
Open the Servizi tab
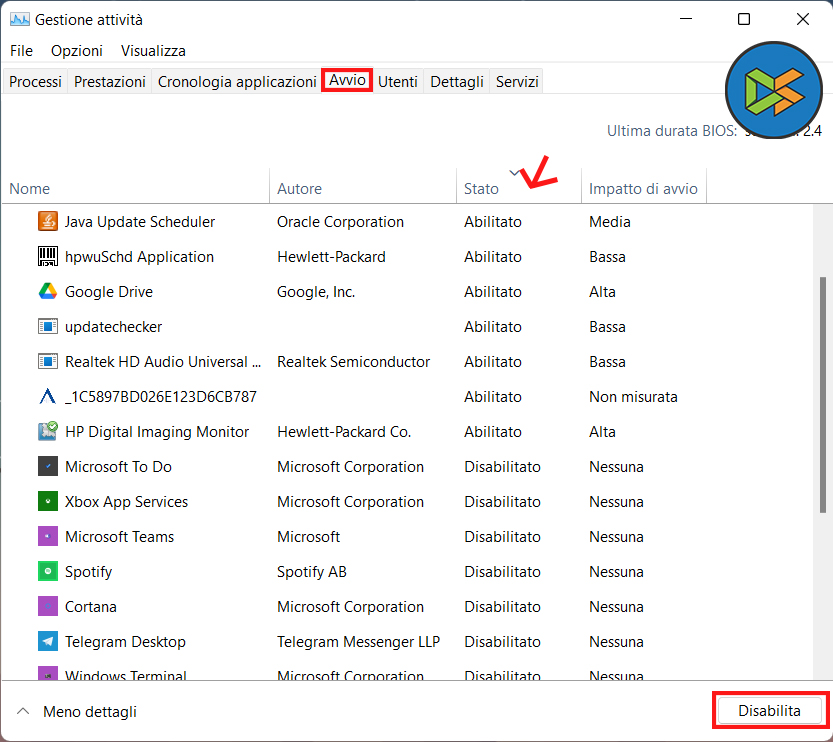pos(517,82)
